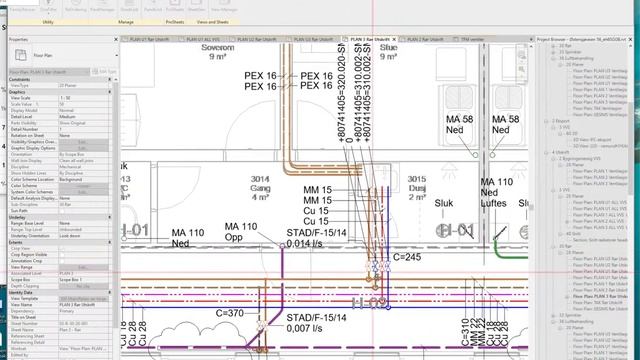Click the Underlay Orientation Look down value

[84, 236]
